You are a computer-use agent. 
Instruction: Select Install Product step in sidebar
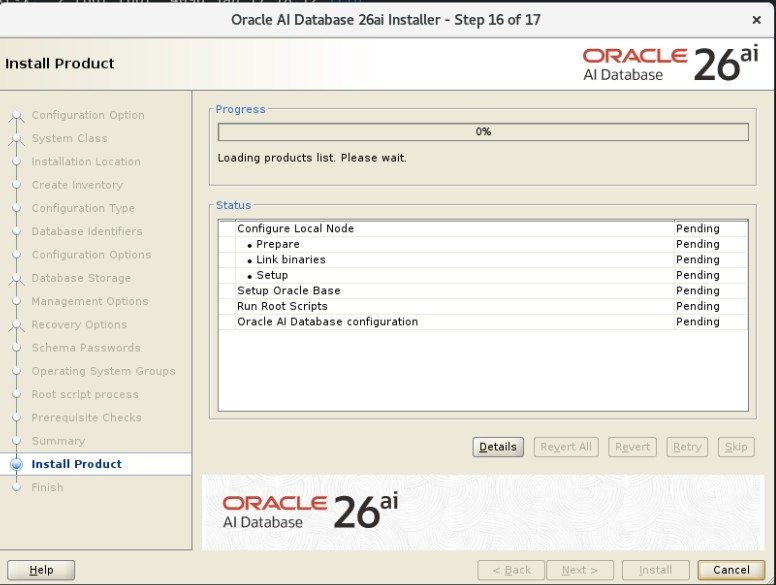tap(76, 464)
